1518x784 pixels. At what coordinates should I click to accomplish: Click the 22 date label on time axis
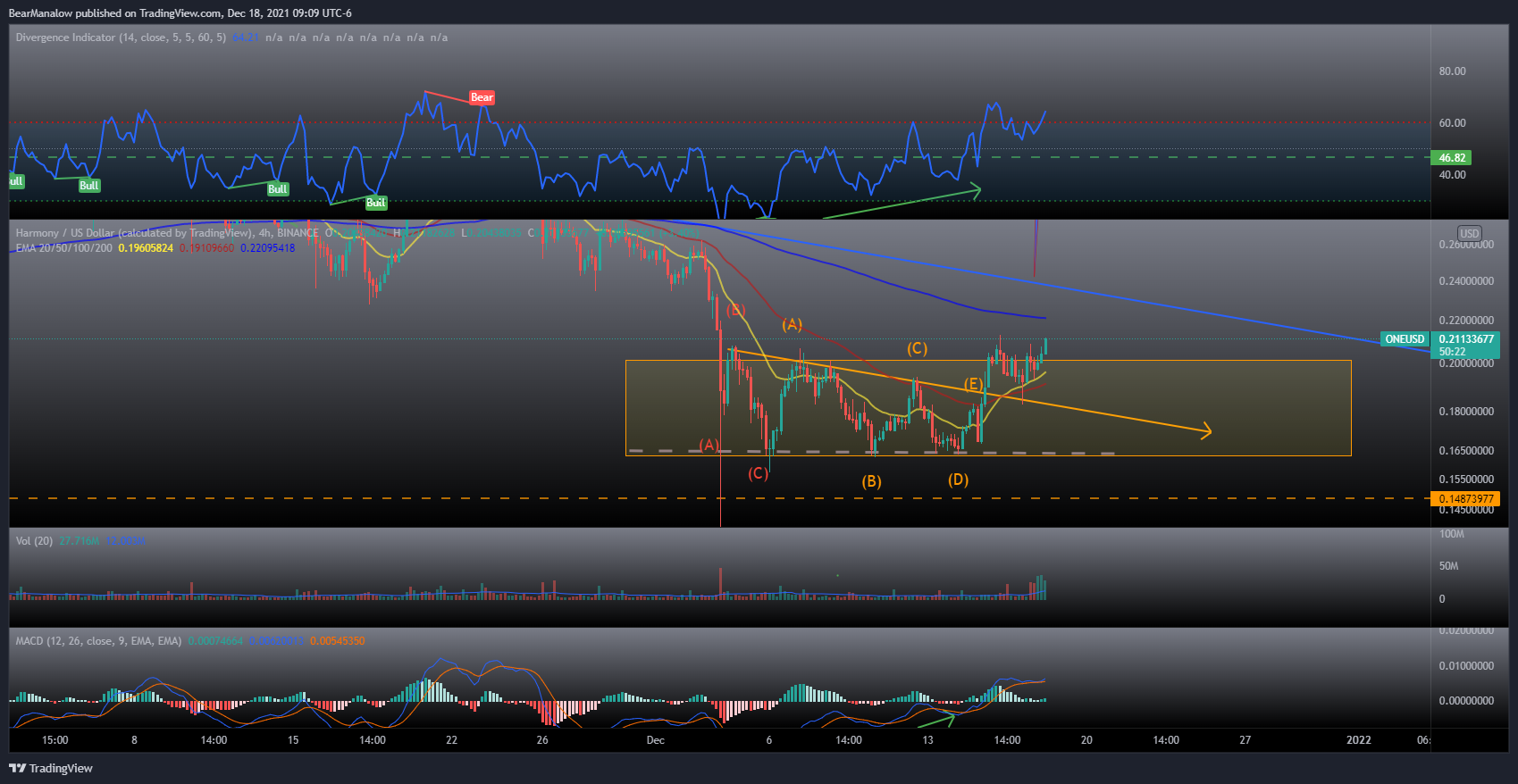point(451,740)
